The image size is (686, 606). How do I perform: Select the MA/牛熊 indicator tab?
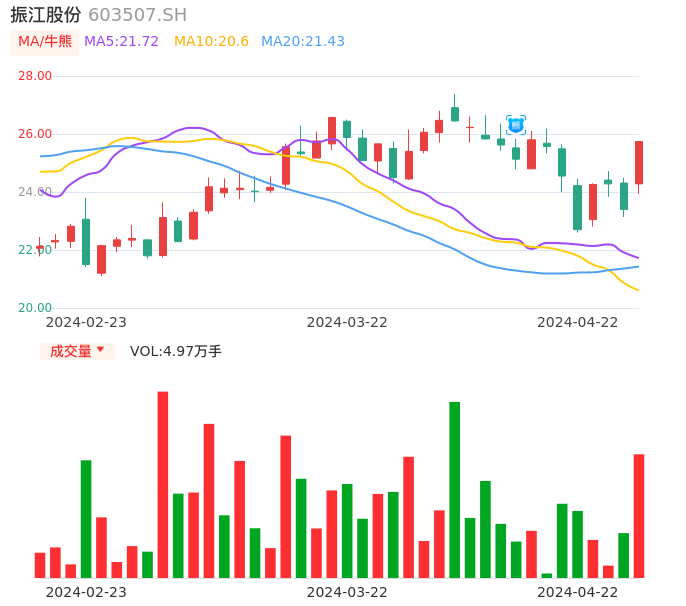pyautogui.click(x=45, y=42)
